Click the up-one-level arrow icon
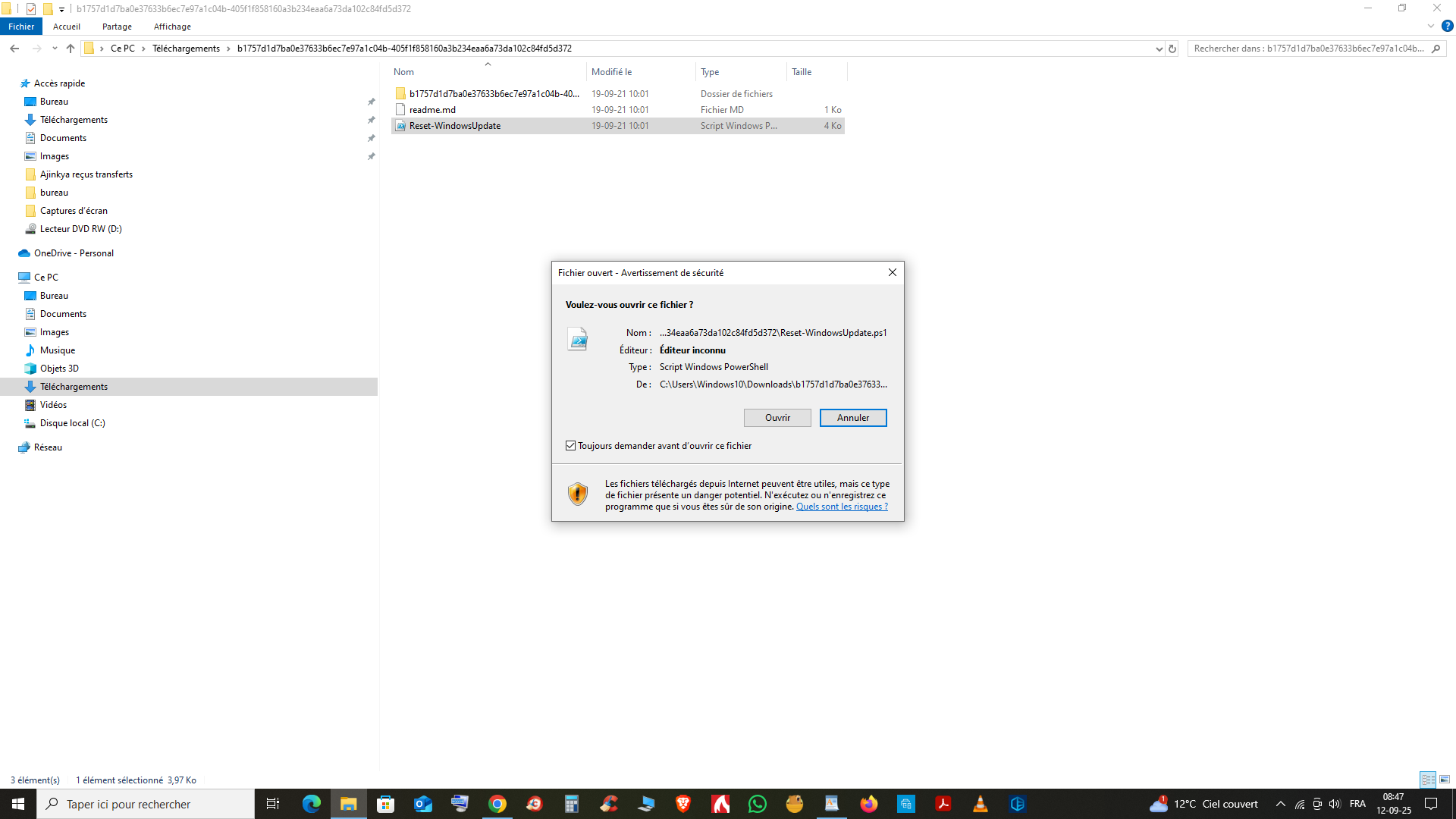The image size is (1456, 819). [x=71, y=49]
